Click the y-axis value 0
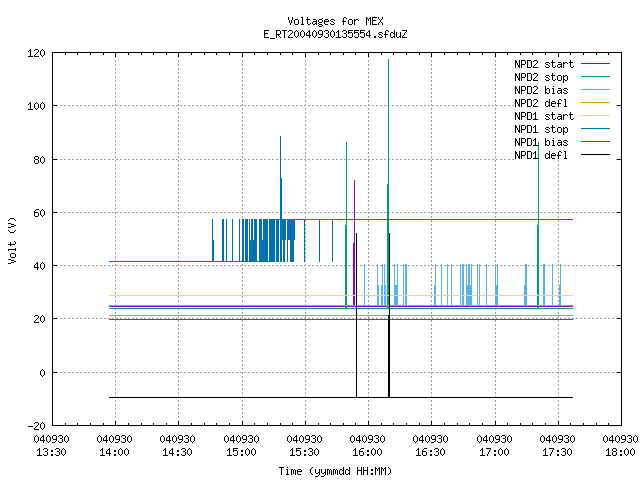The width and height of the screenshot is (640, 480). coord(42,373)
